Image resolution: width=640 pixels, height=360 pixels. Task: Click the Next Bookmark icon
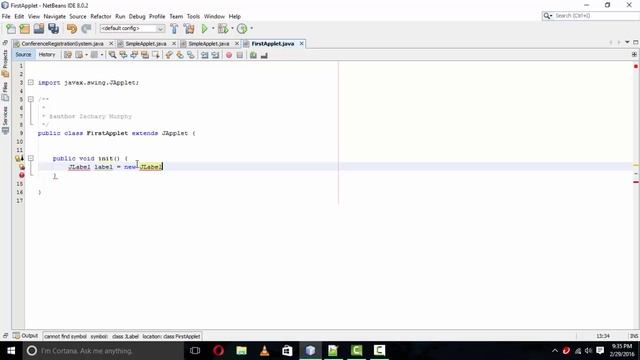tap(180, 55)
